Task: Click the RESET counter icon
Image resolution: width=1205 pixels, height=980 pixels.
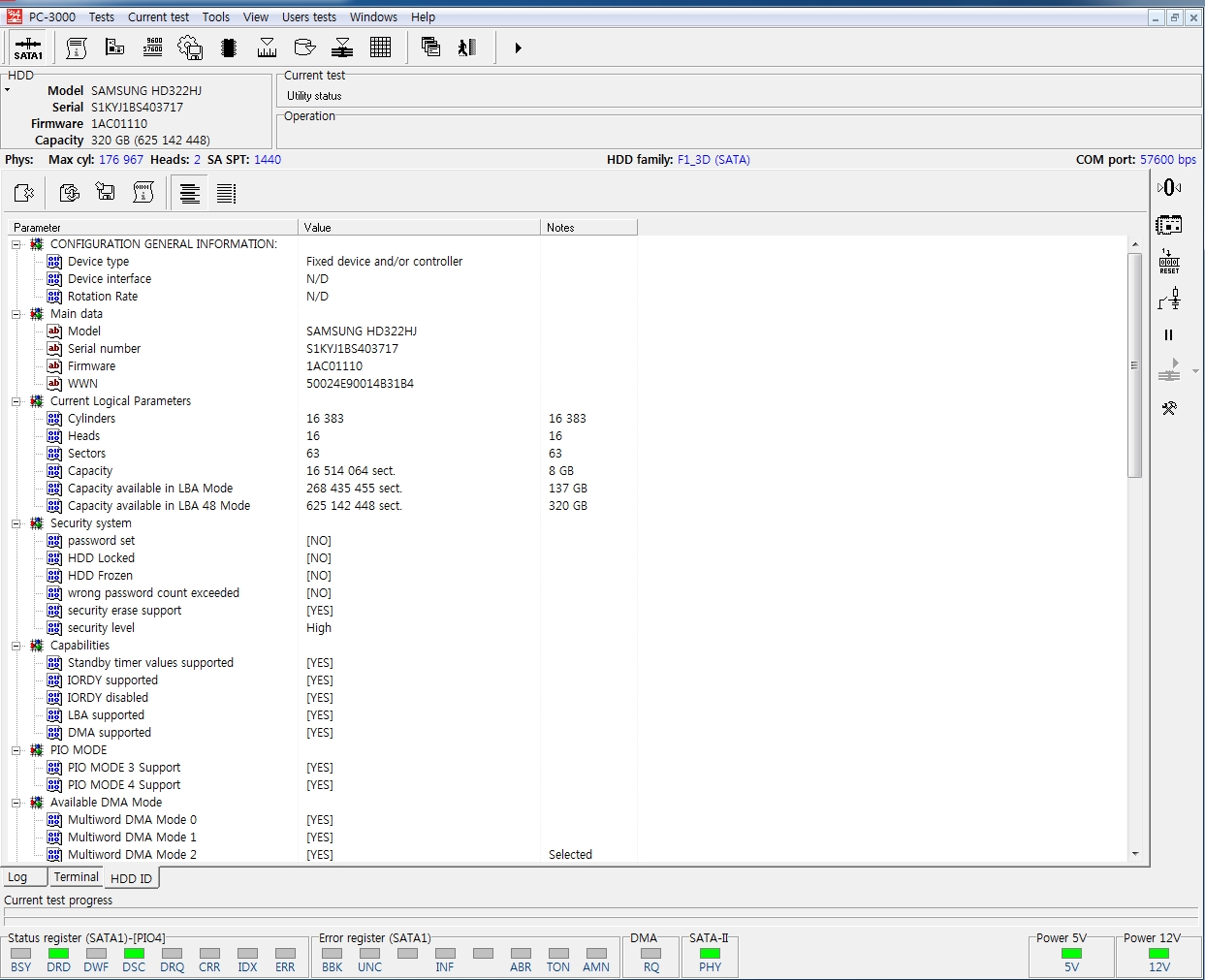Action: point(1169,262)
